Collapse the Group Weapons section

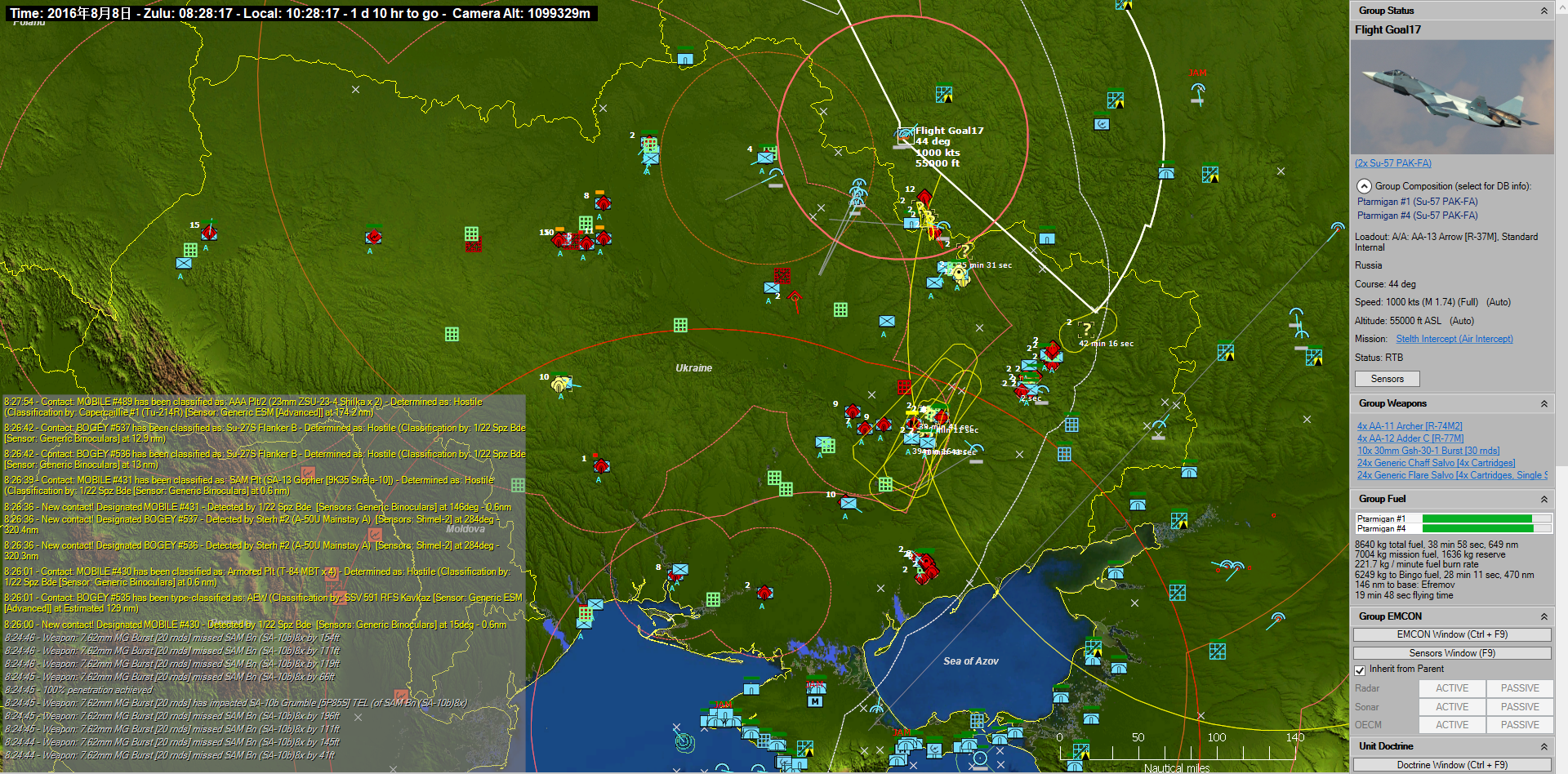[x=1543, y=403]
